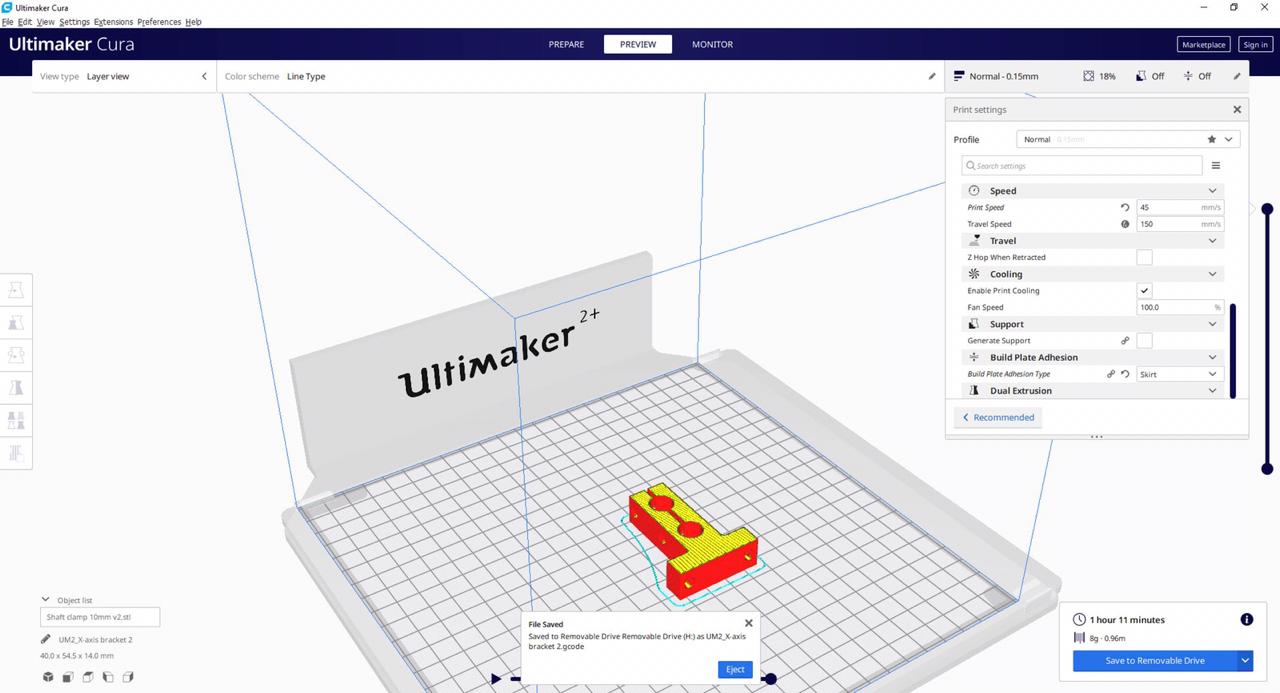Open Per Model Settings tool

click(x=16, y=420)
